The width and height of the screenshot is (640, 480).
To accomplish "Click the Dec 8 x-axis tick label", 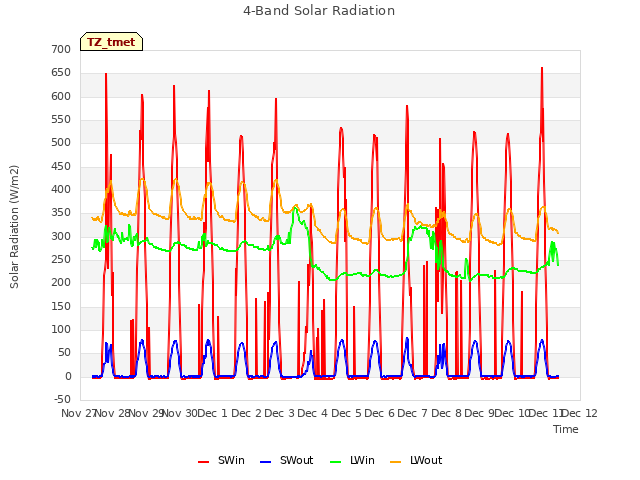I will tap(447, 413).
